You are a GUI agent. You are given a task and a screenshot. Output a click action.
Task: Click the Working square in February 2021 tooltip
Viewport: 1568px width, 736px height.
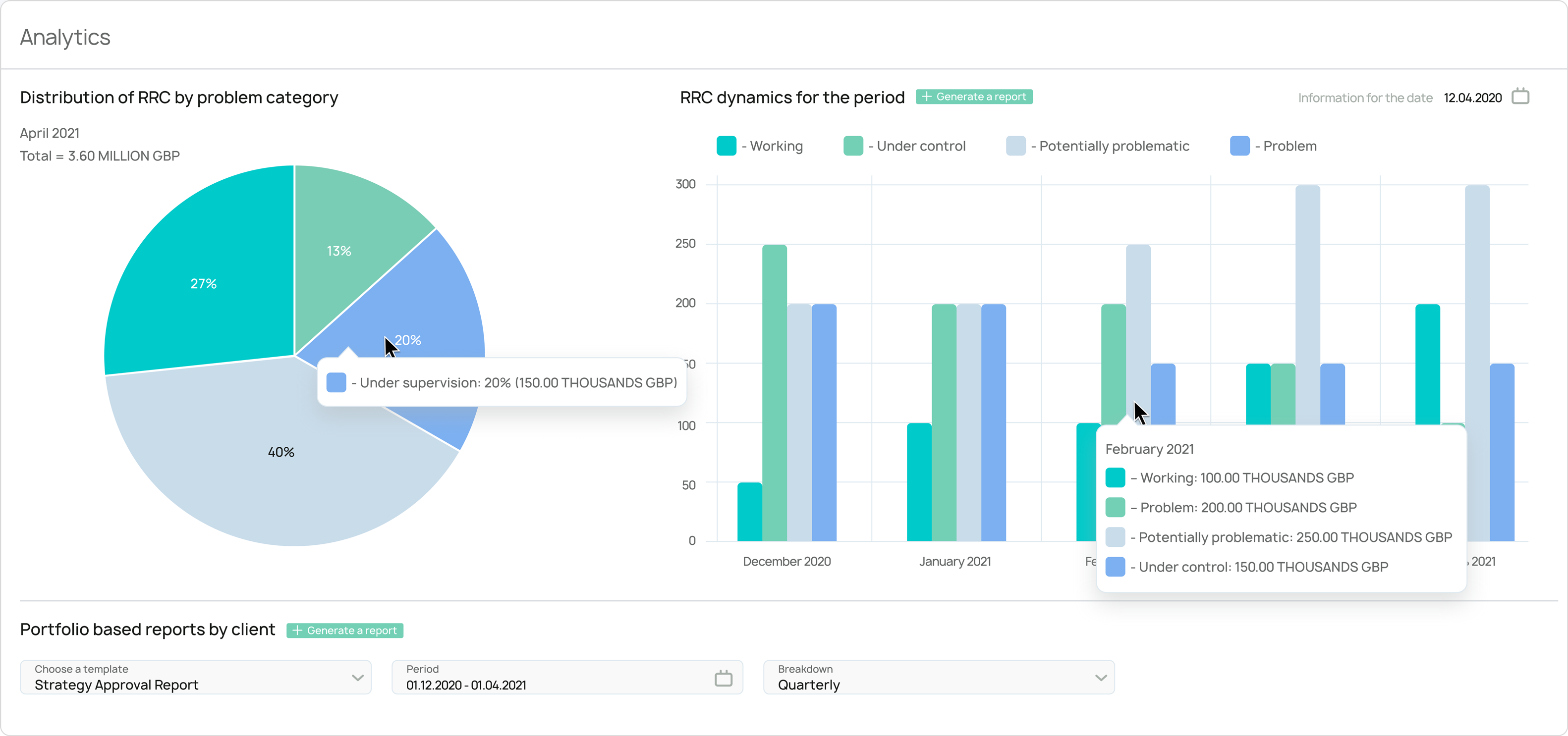1115,477
